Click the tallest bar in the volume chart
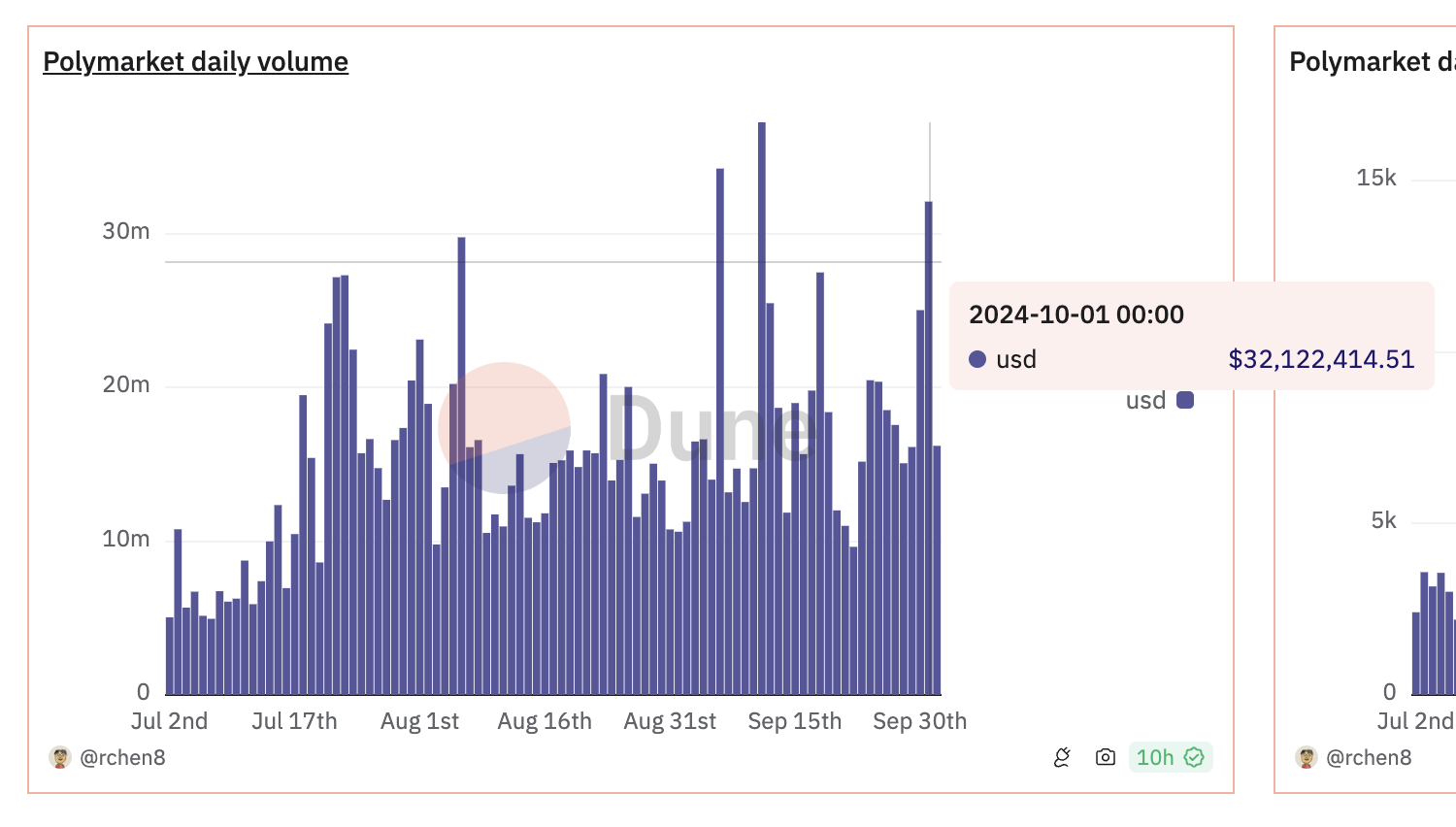The image size is (1456, 827). click(x=762, y=408)
